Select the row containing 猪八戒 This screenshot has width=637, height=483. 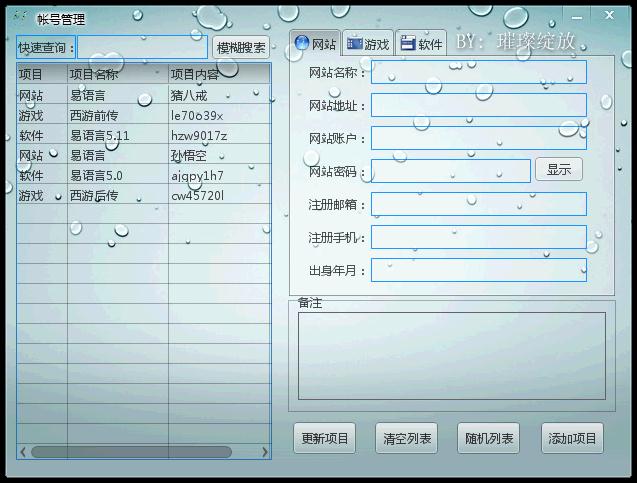click(144, 95)
